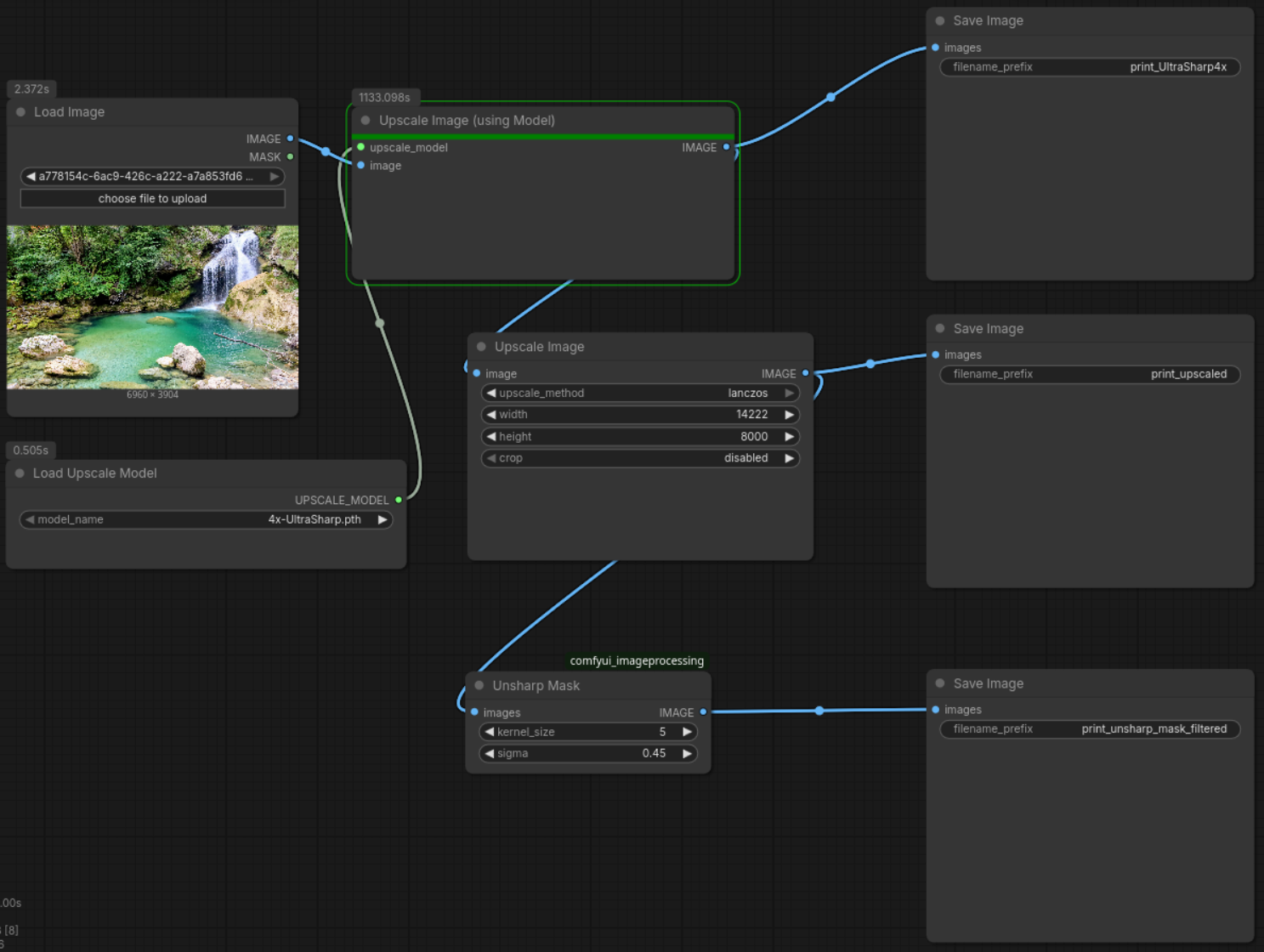The width and height of the screenshot is (1264, 952).
Task: Click the MASK output dot on Load Image
Action: tap(289, 156)
